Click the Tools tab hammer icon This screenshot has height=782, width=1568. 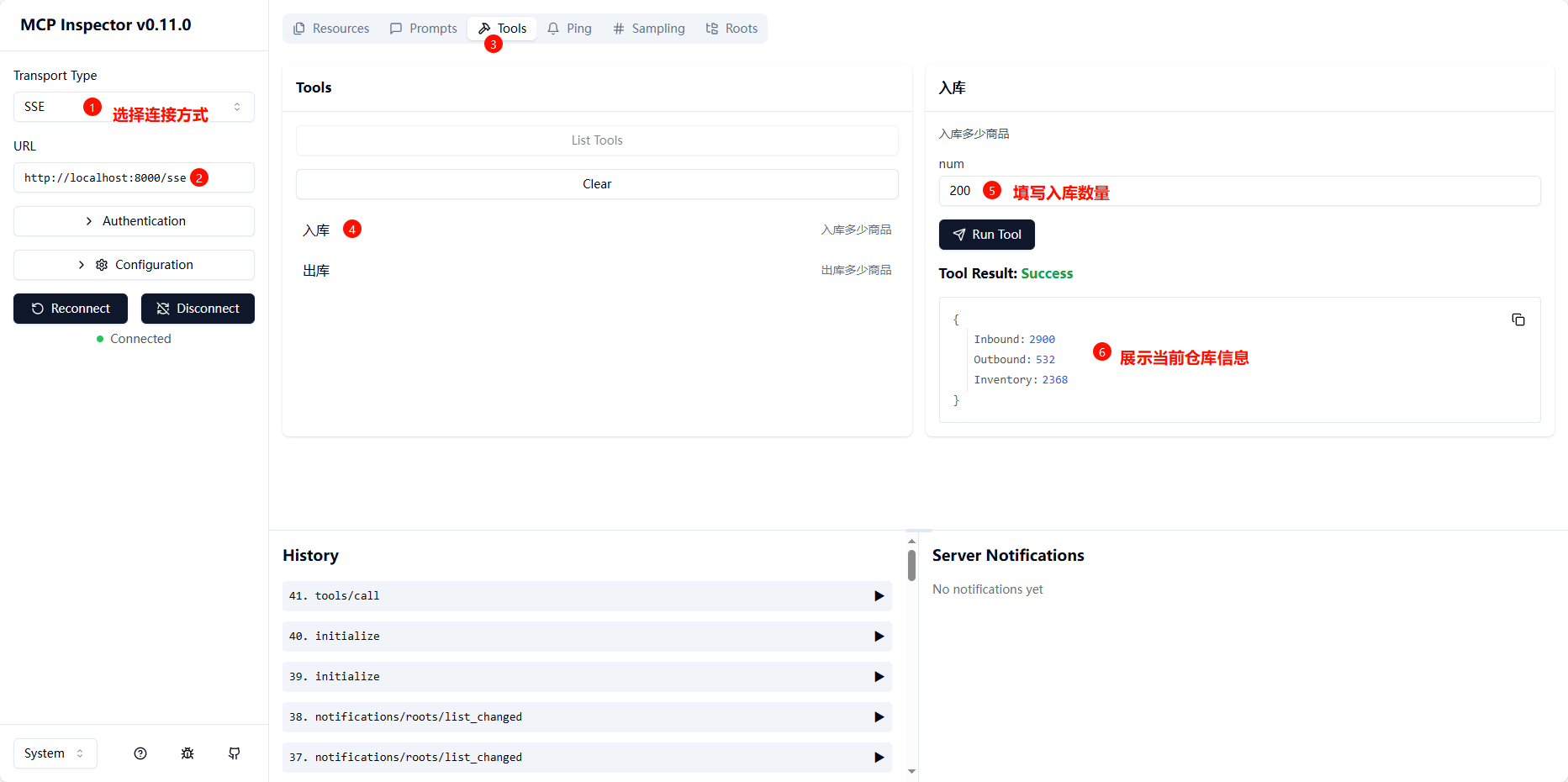484,29
